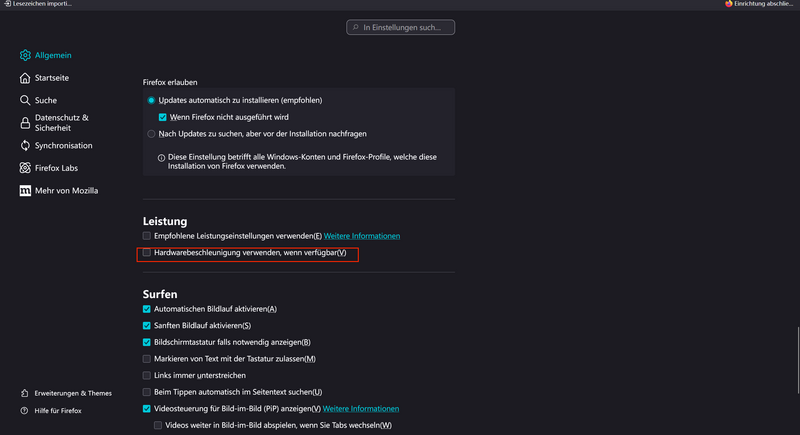Click the Firefox Labs icon

(x=25, y=168)
